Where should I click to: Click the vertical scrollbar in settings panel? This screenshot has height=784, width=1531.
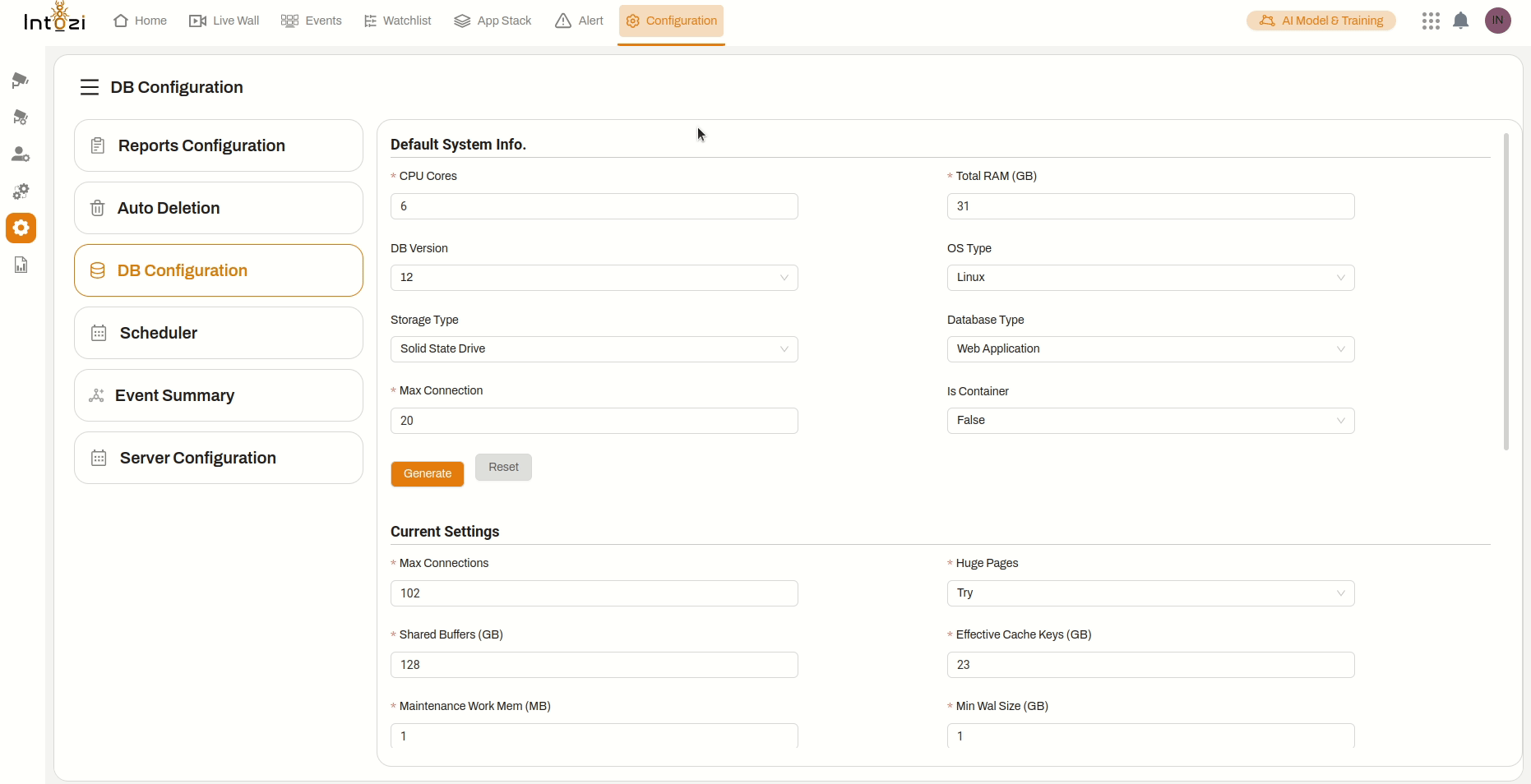(1506, 292)
